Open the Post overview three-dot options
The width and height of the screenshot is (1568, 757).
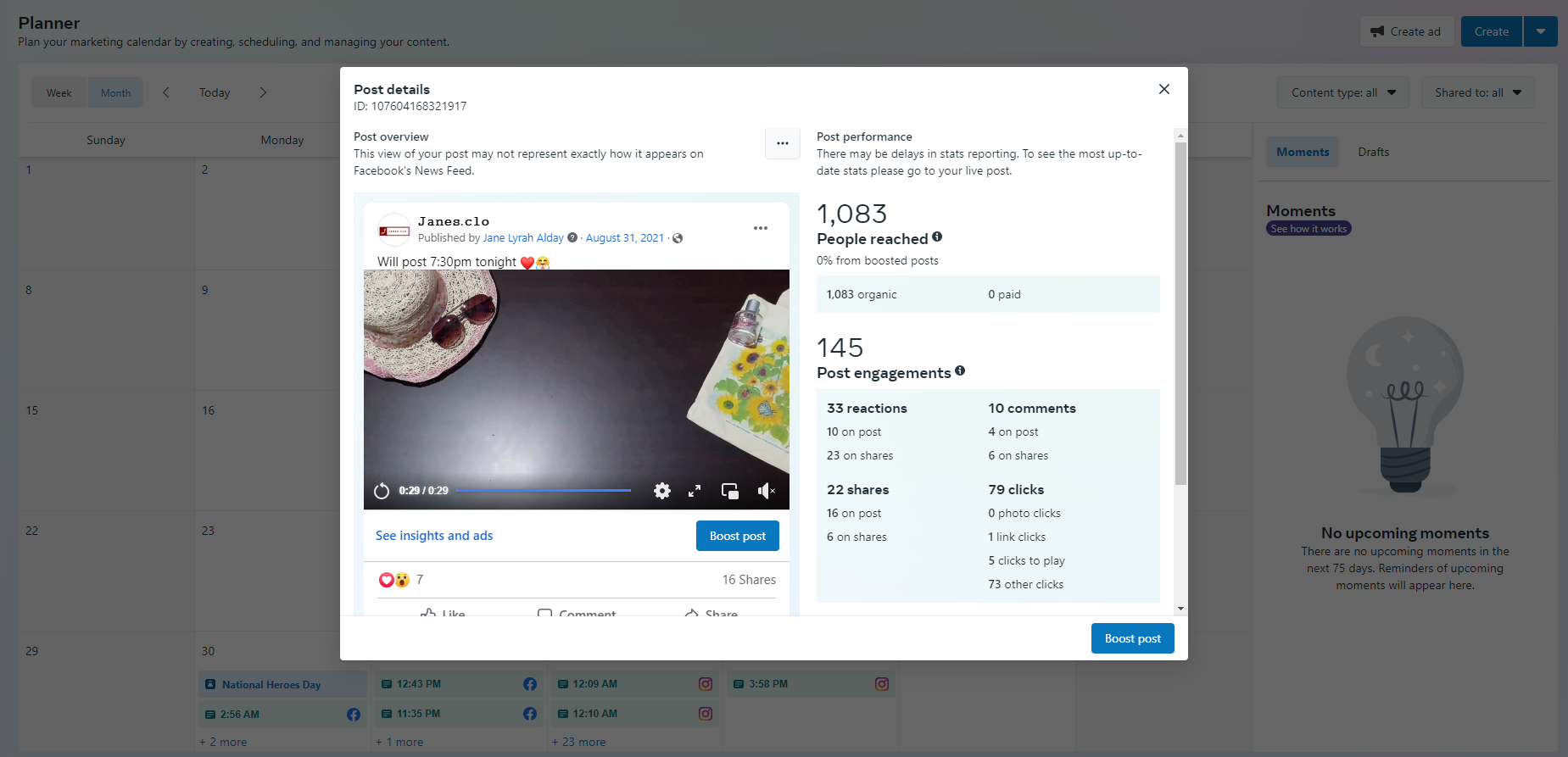coord(783,143)
